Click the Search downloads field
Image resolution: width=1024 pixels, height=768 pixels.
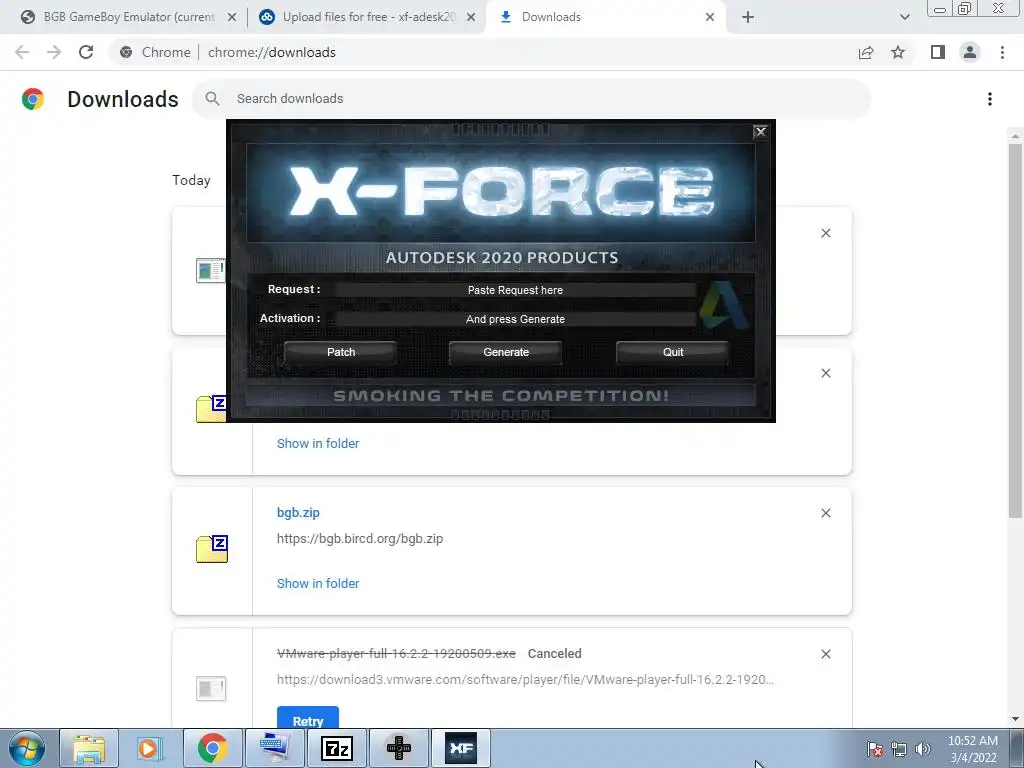[x=532, y=99]
